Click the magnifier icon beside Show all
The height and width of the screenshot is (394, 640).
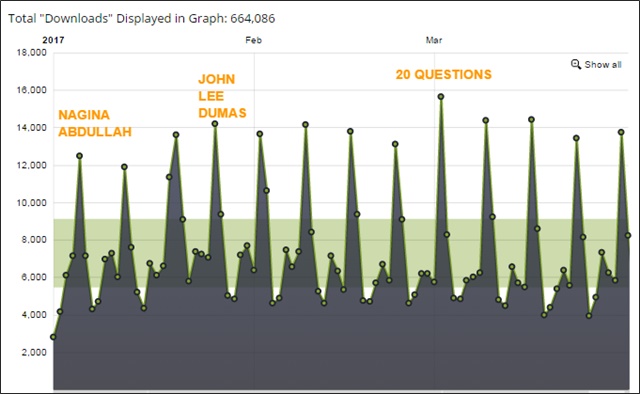(576, 64)
